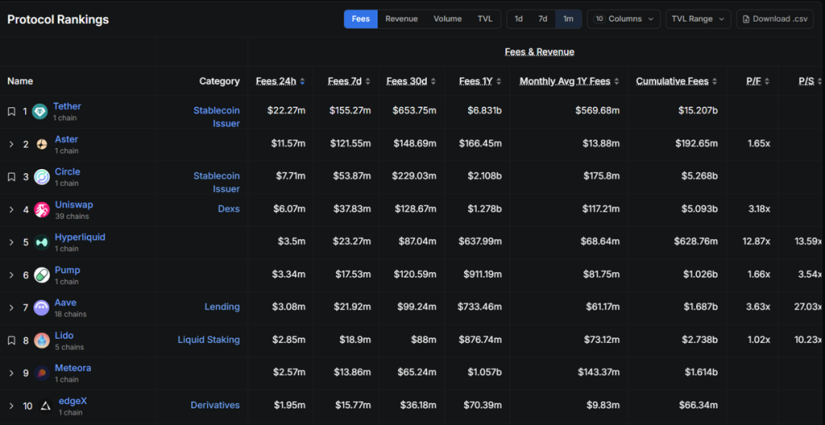Click the Hyperliquid logo icon
825x425 pixels.
(x=42, y=243)
